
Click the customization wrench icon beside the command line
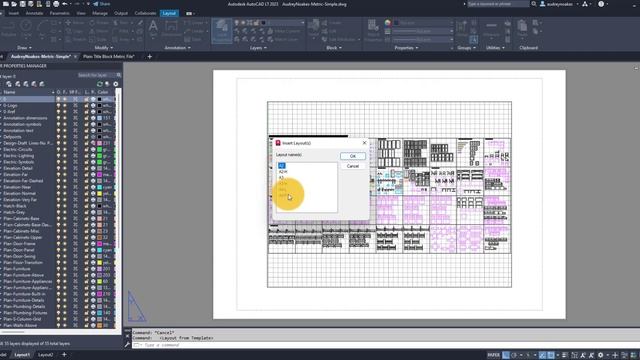pos(127,345)
